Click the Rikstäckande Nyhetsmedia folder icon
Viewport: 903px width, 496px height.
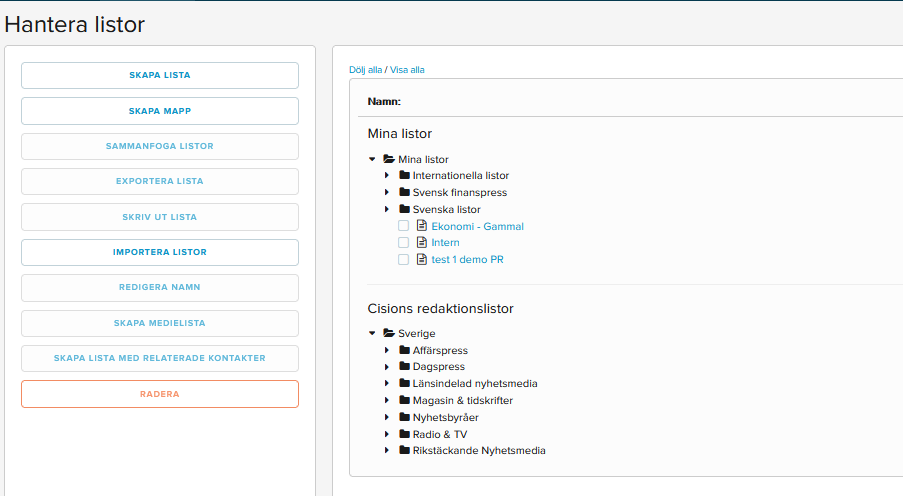pyautogui.click(x=404, y=450)
